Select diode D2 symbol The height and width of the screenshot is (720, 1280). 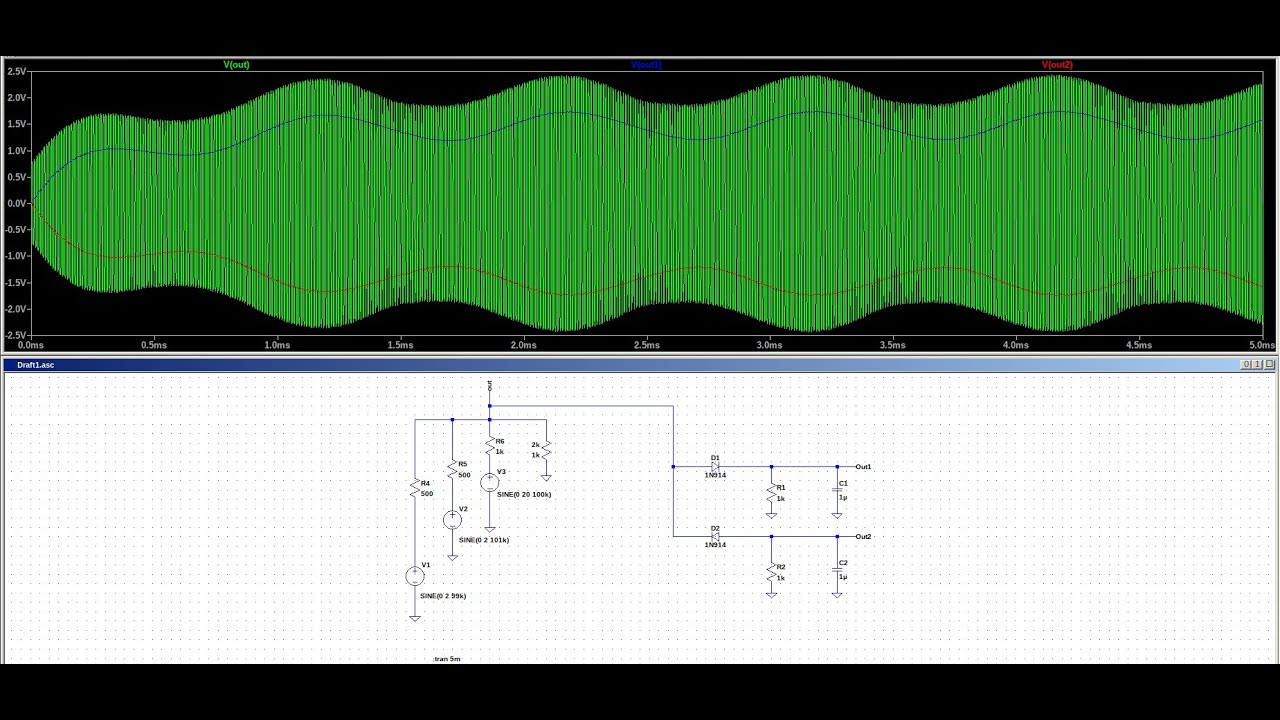point(715,537)
